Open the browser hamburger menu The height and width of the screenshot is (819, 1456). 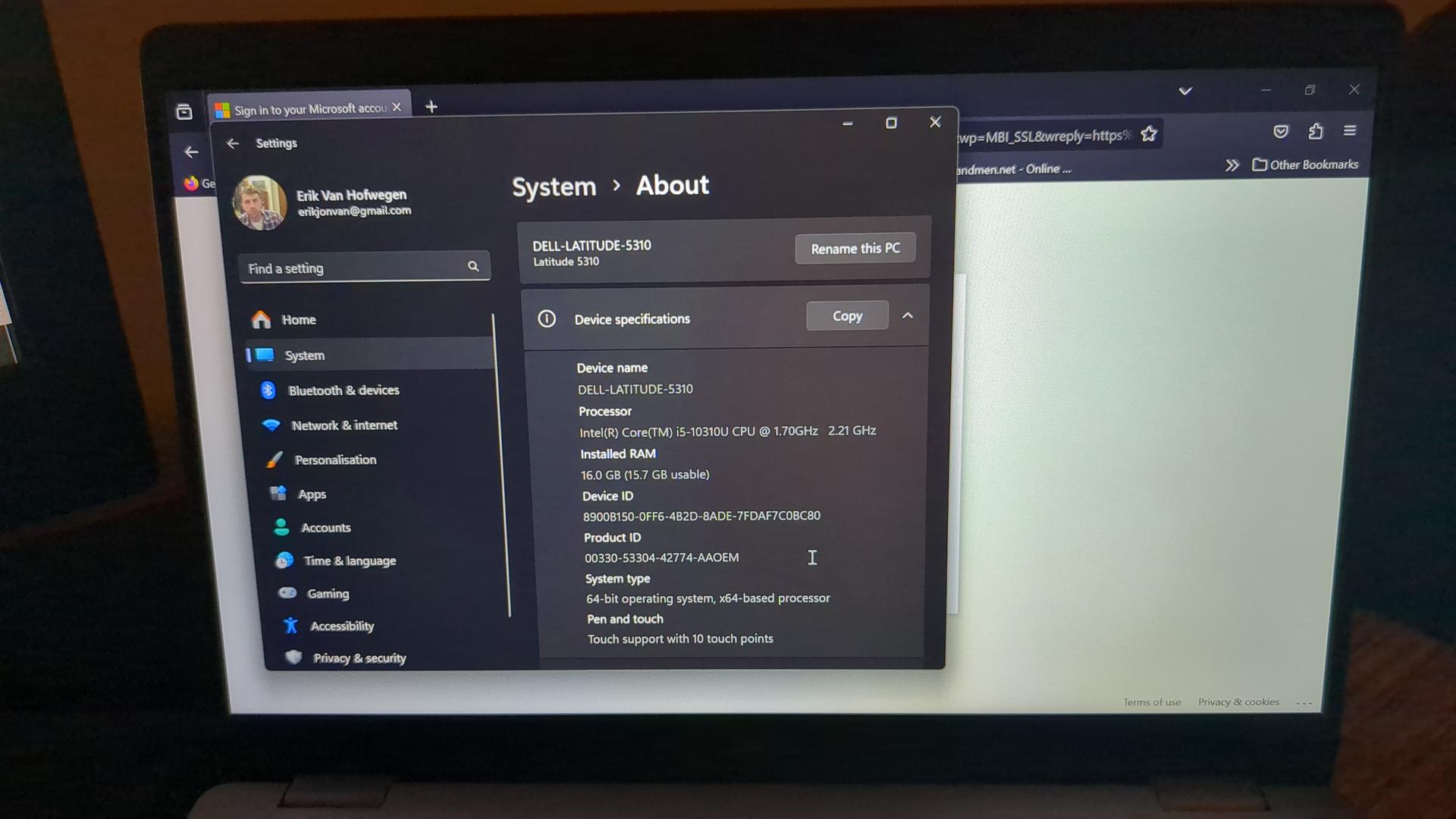click(1350, 130)
